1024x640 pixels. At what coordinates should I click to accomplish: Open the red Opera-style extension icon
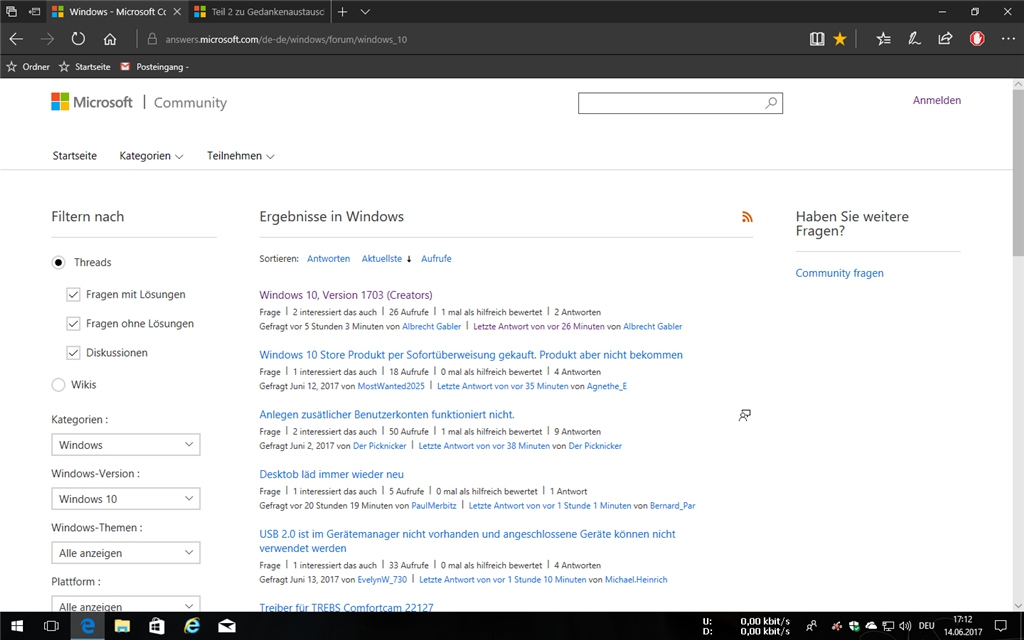[x=977, y=39]
